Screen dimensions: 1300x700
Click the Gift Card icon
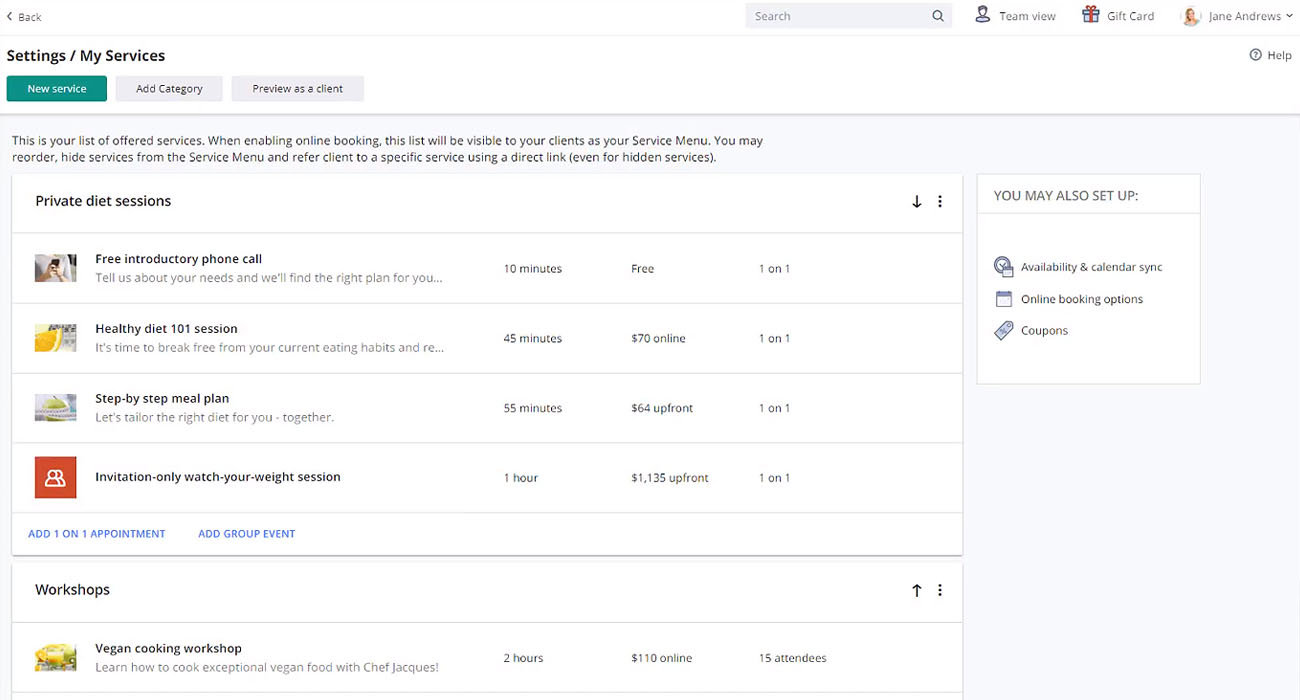pos(1090,15)
